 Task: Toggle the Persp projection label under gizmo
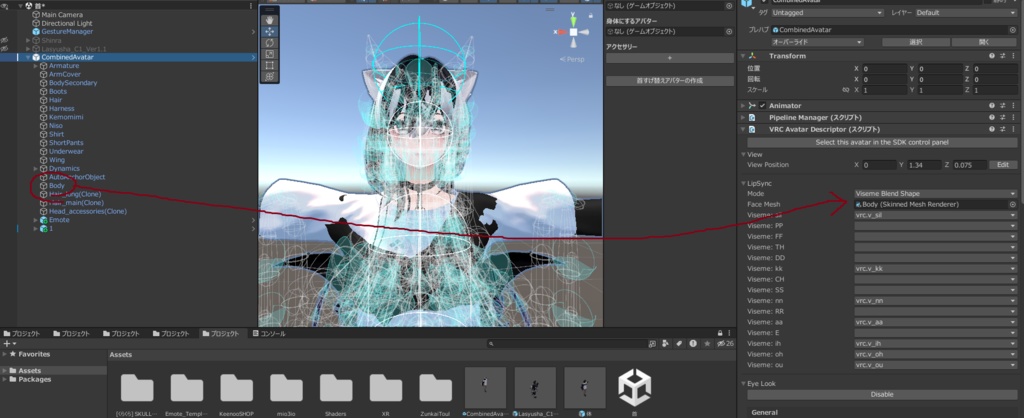[x=571, y=59]
